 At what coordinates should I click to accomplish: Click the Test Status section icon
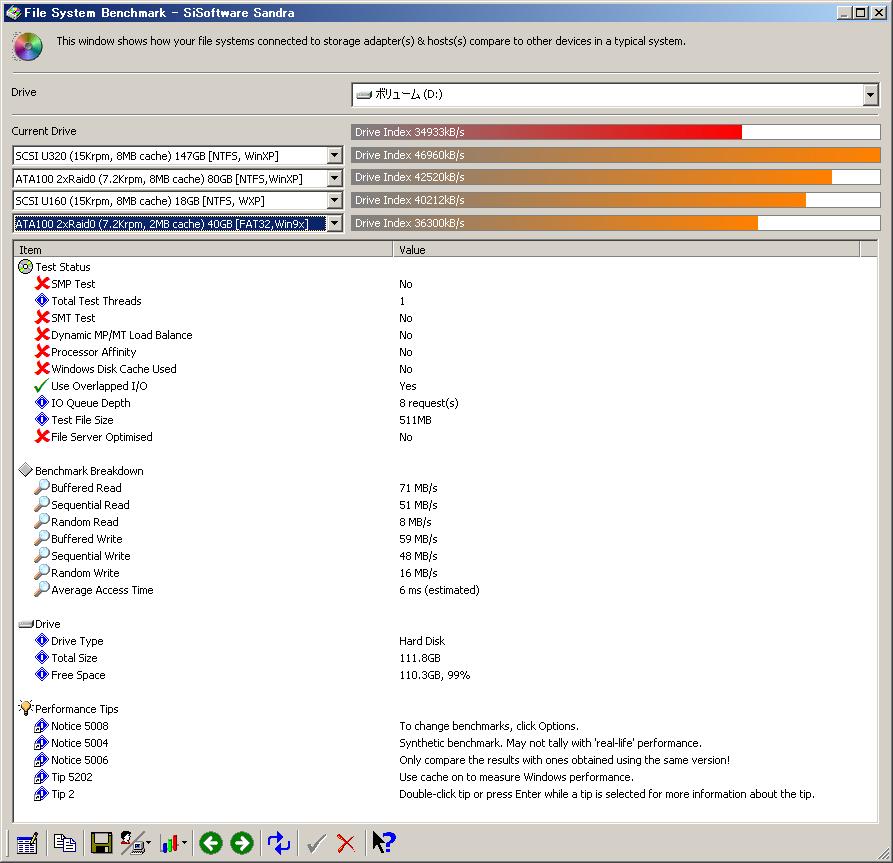point(26,266)
